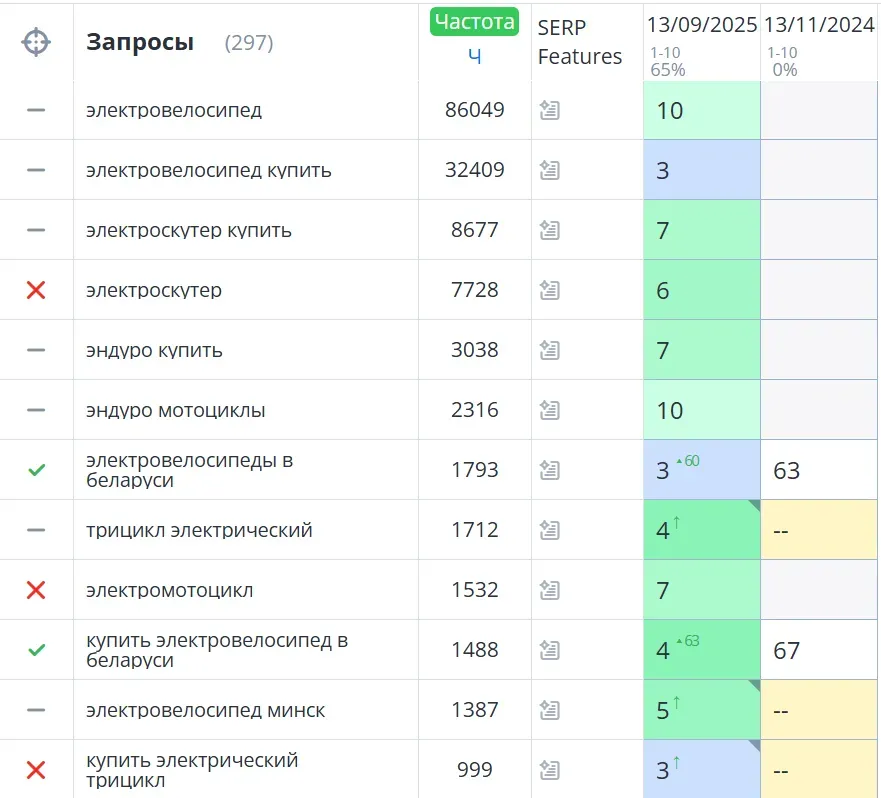This screenshot has width=881, height=798.
Task: Click position 5 cell for электровелосипед минск
Action: tap(702, 711)
